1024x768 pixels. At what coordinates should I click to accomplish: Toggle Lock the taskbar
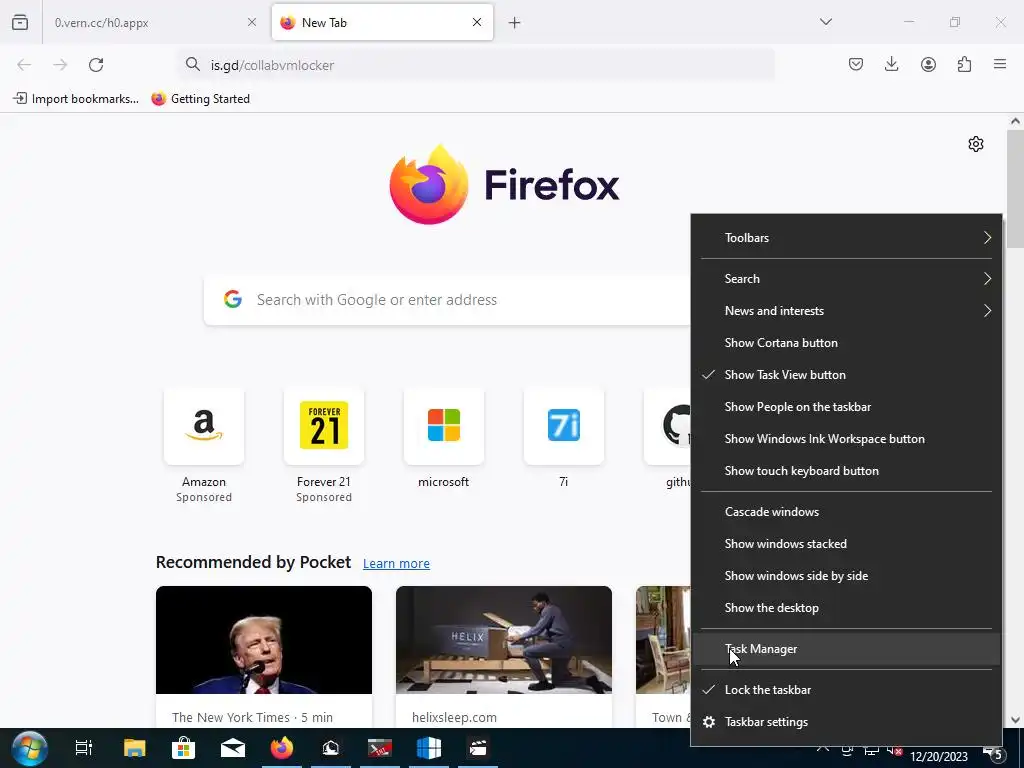(x=846, y=690)
